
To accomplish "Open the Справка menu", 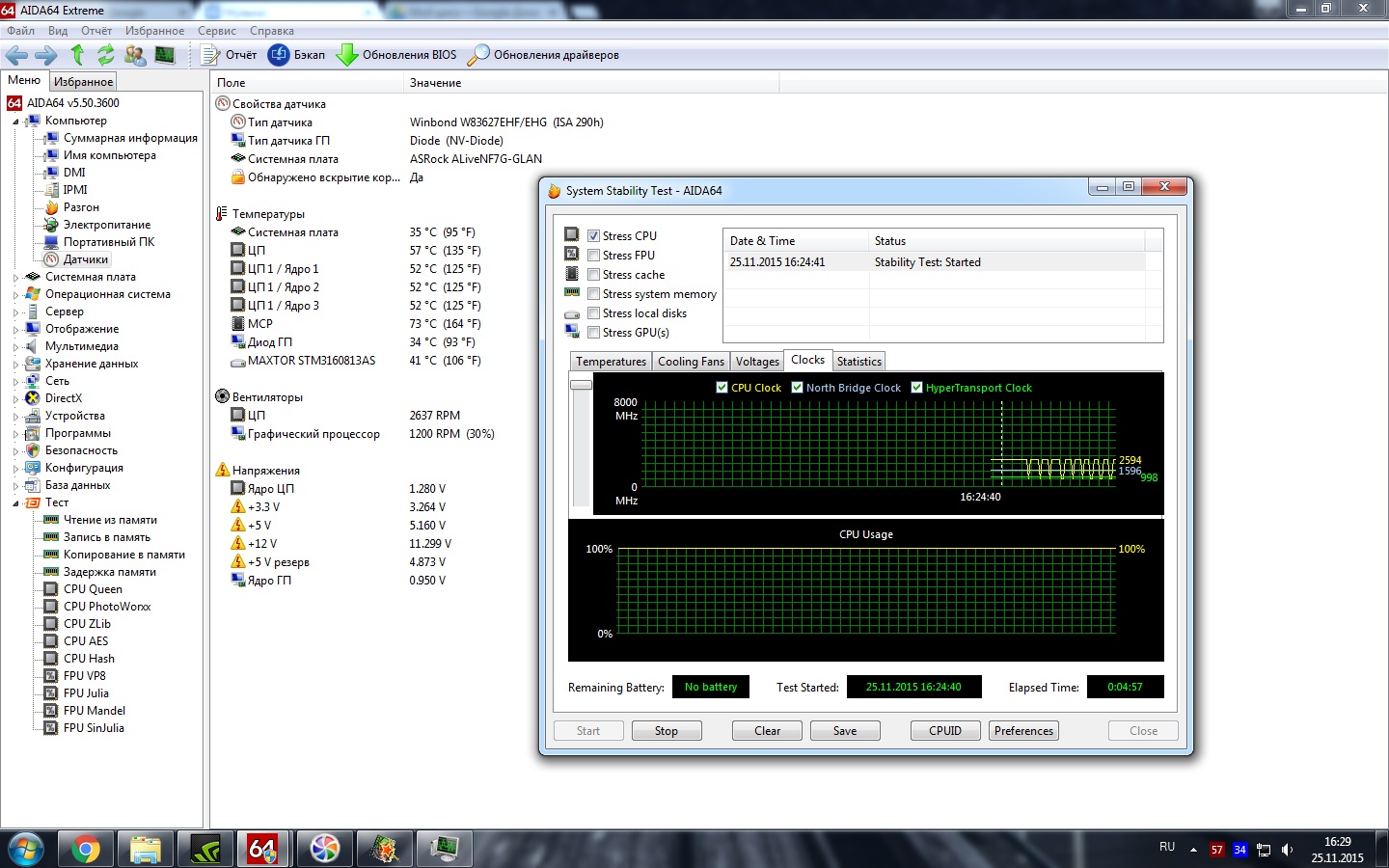I will (272, 31).
